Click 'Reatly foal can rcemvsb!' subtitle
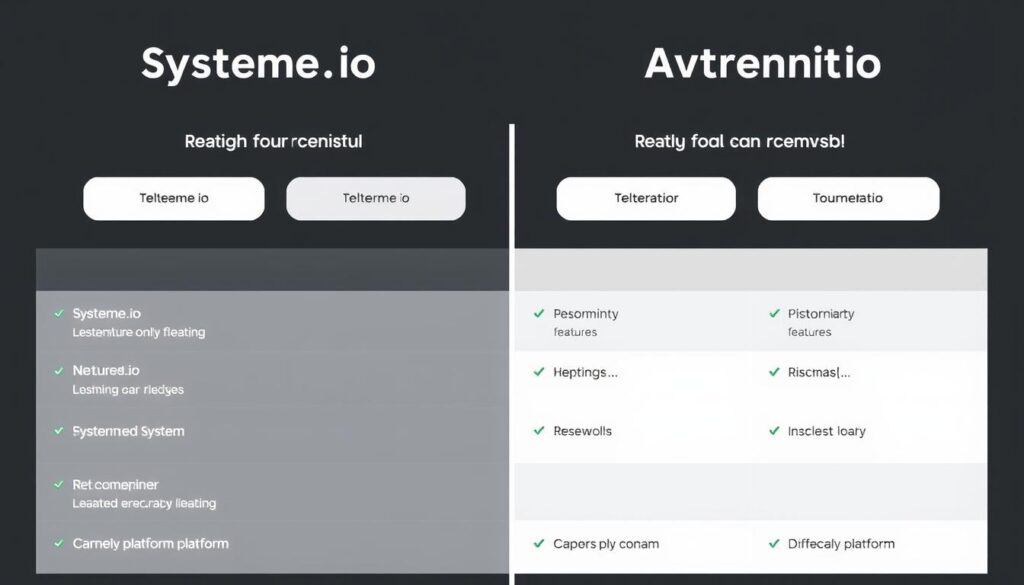This screenshot has height=585, width=1024. click(x=739, y=142)
